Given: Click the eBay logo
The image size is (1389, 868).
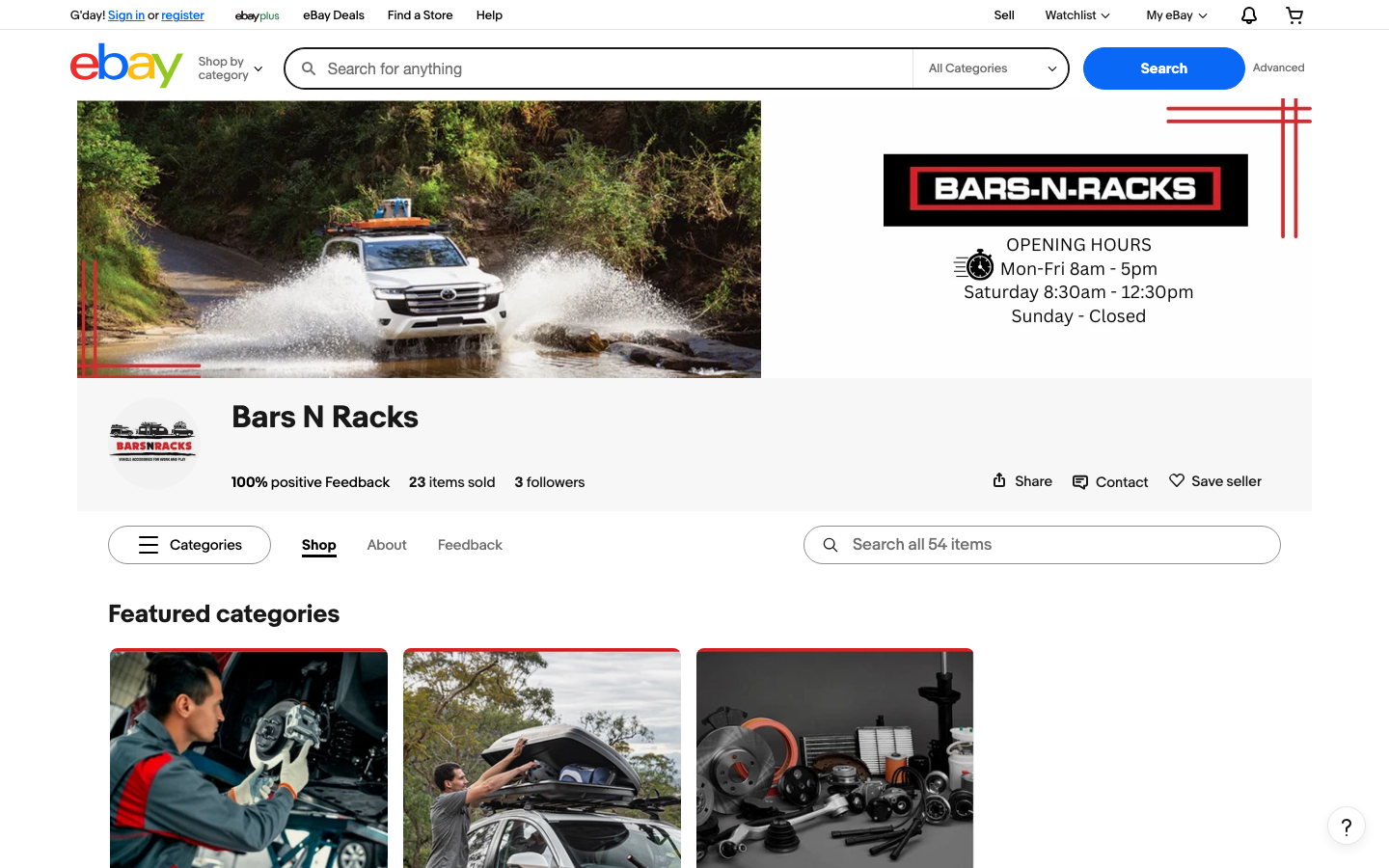Looking at the screenshot, I should [126, 66].
